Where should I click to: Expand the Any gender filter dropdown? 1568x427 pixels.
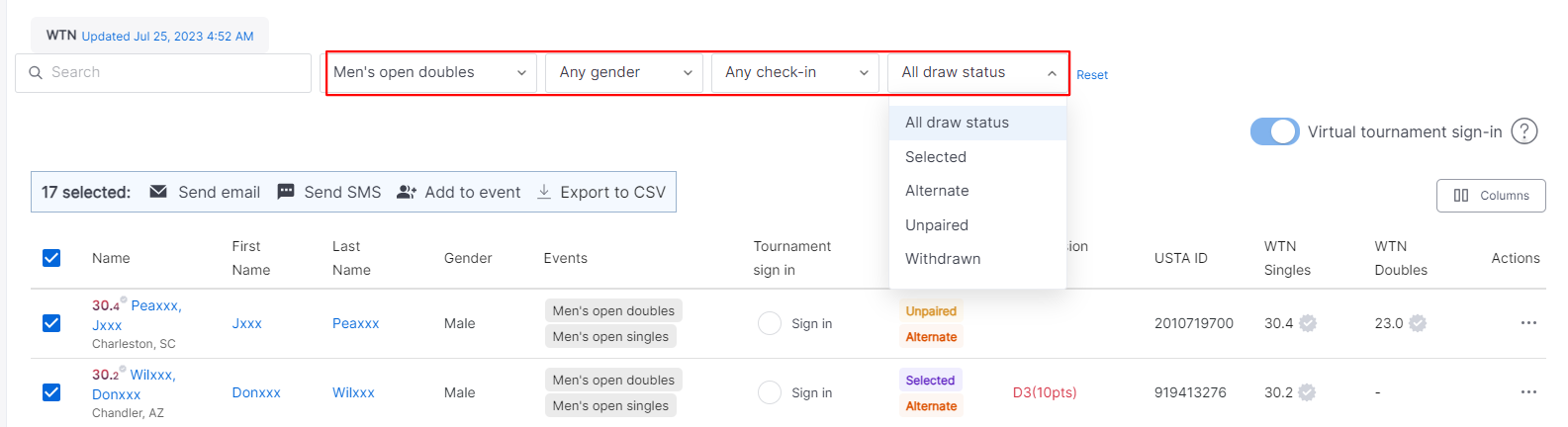(624, 72)
